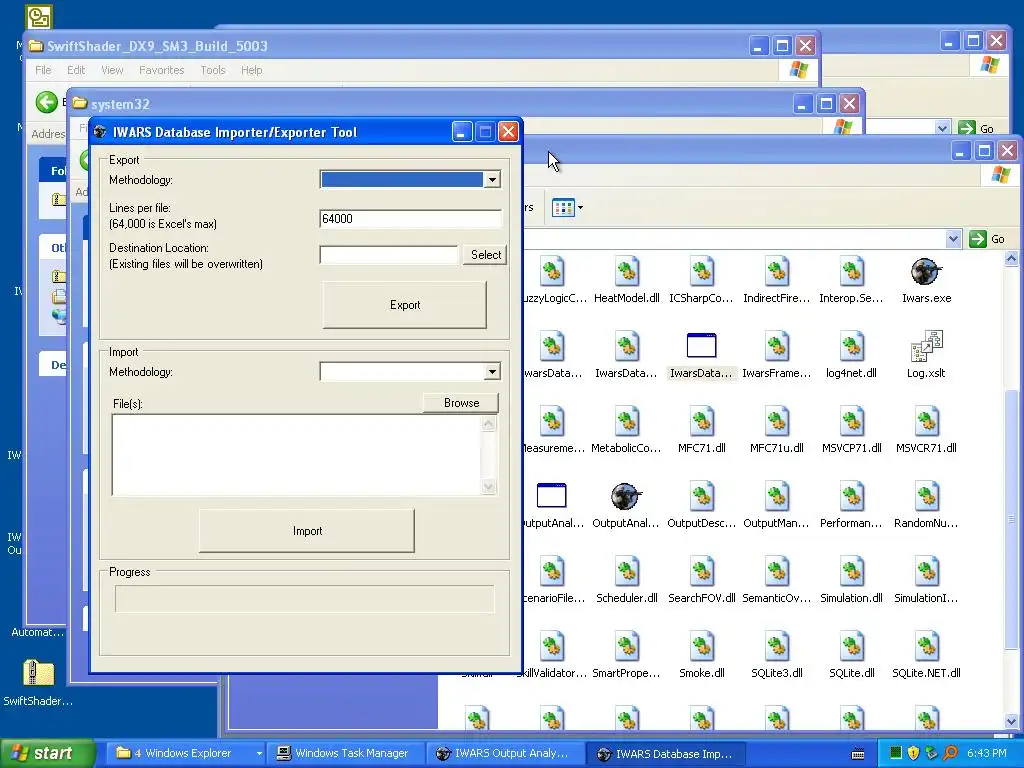Select the RandomNu... dll icon
Image resolution: width=1024 pixels, height=768 pixels.
[x=926, y=497]
